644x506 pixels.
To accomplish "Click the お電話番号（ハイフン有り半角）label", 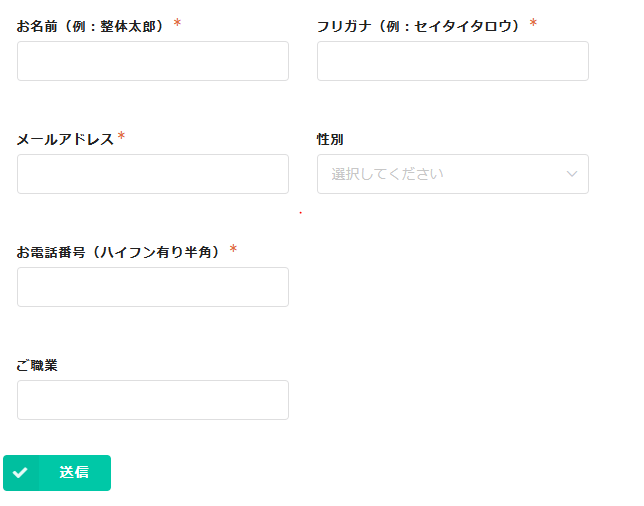I will click(x=119, y=252).
